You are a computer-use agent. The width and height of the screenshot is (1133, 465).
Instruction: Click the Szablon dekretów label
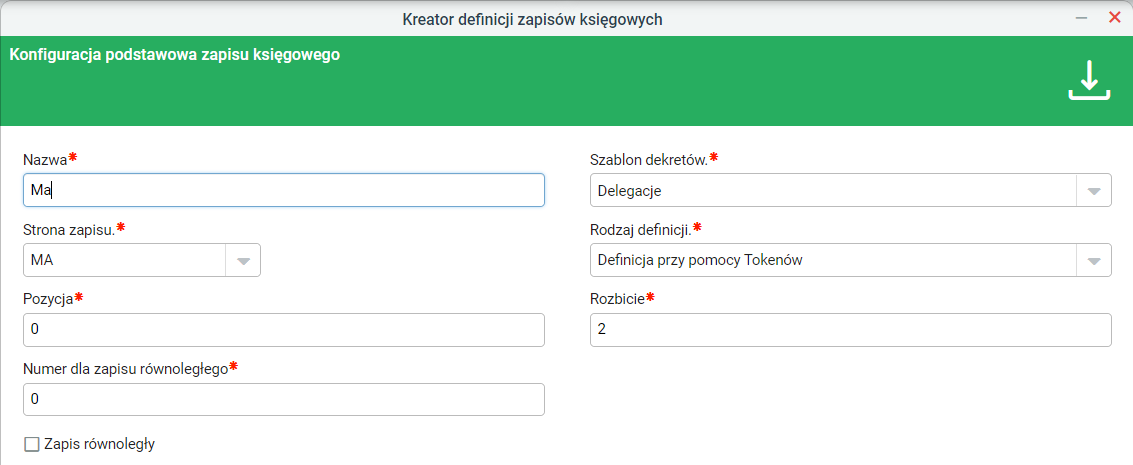pyautogui.click(x=648, y=160)
